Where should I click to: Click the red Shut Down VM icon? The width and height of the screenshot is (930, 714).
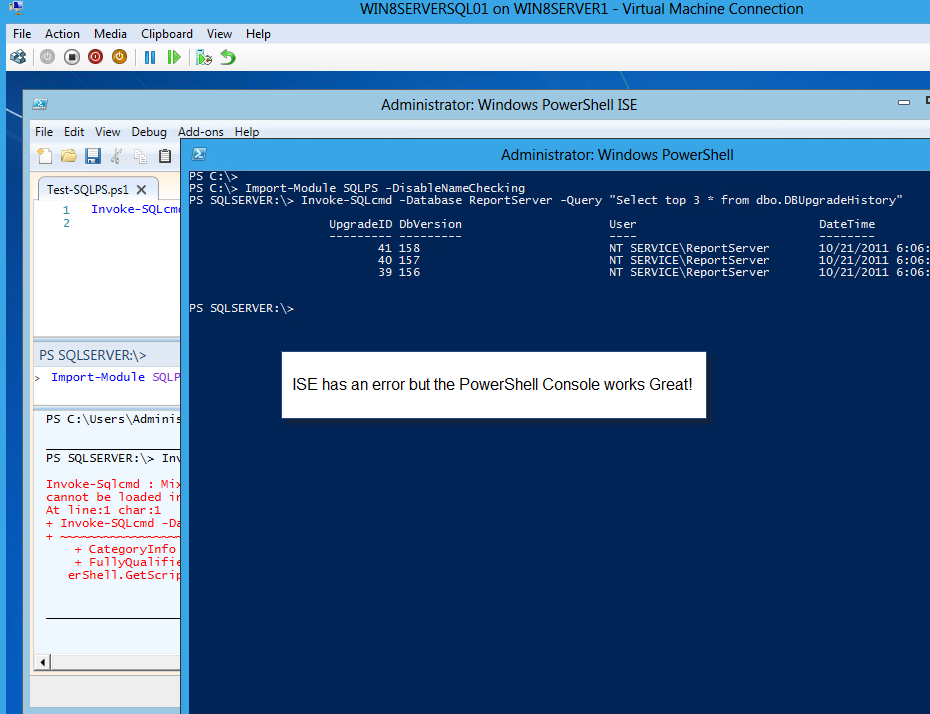click(x=95, y=57)
